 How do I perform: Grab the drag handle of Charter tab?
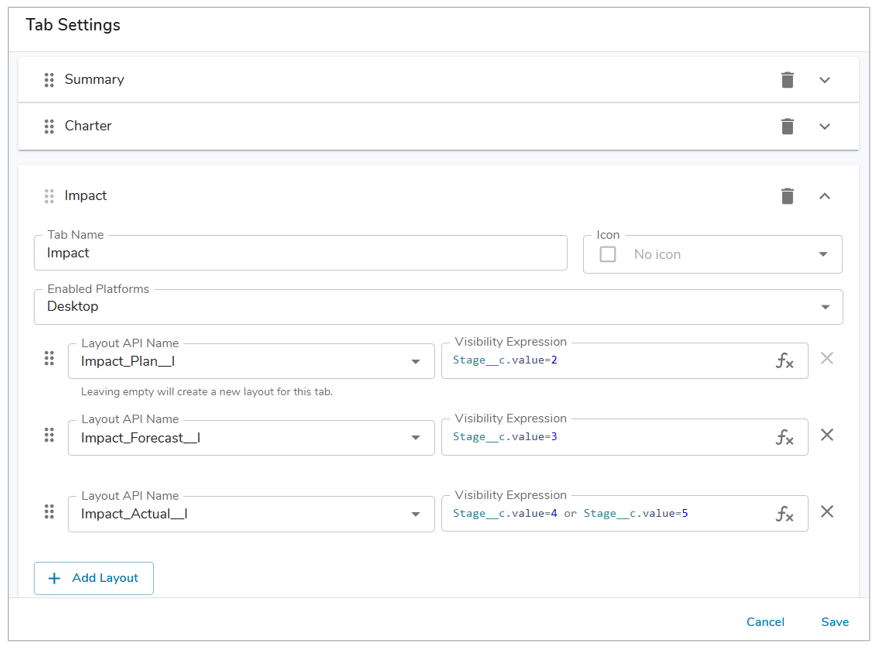[49, 127]
